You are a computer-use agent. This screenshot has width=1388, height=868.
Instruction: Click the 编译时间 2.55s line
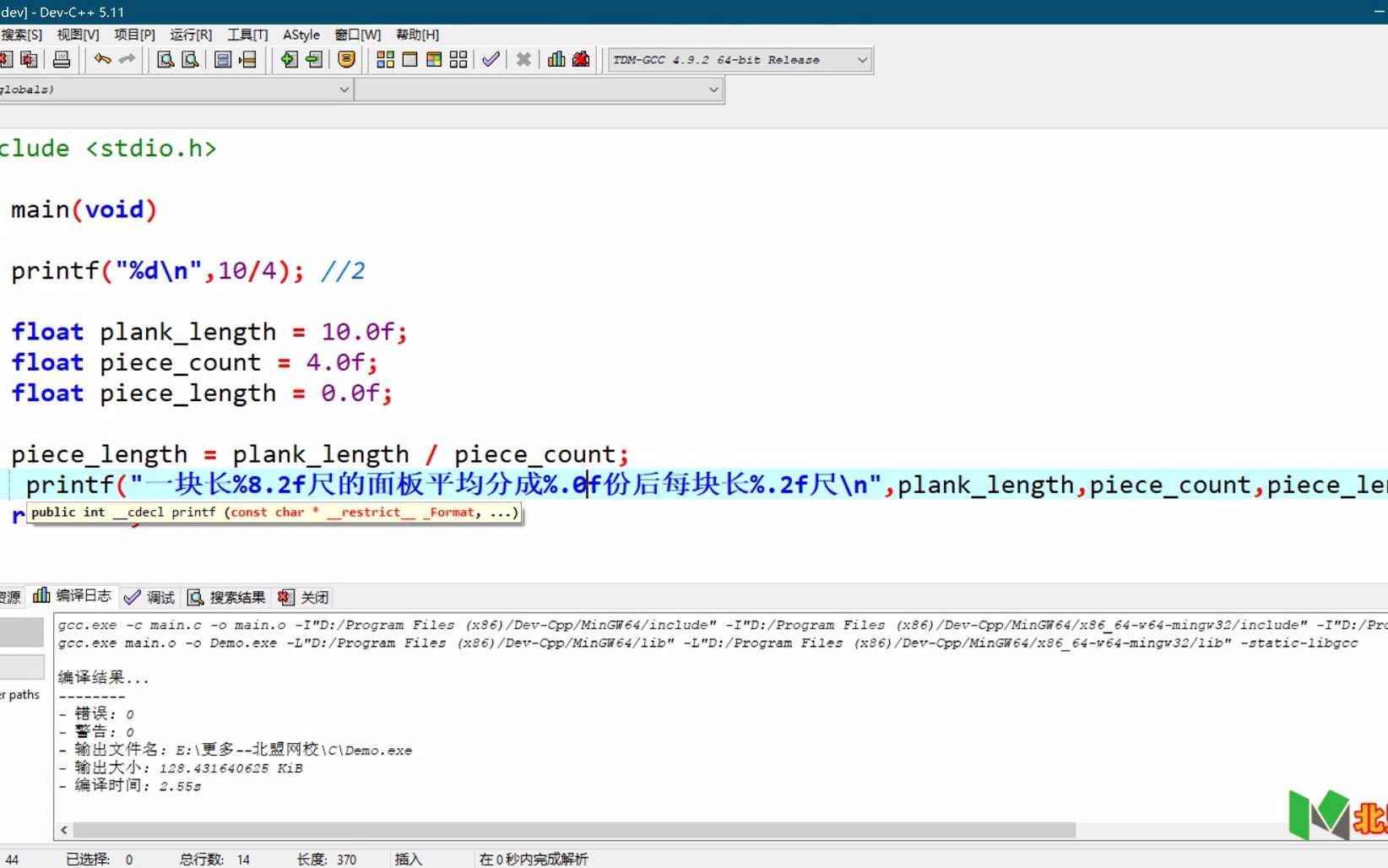[x=130, y=786]
